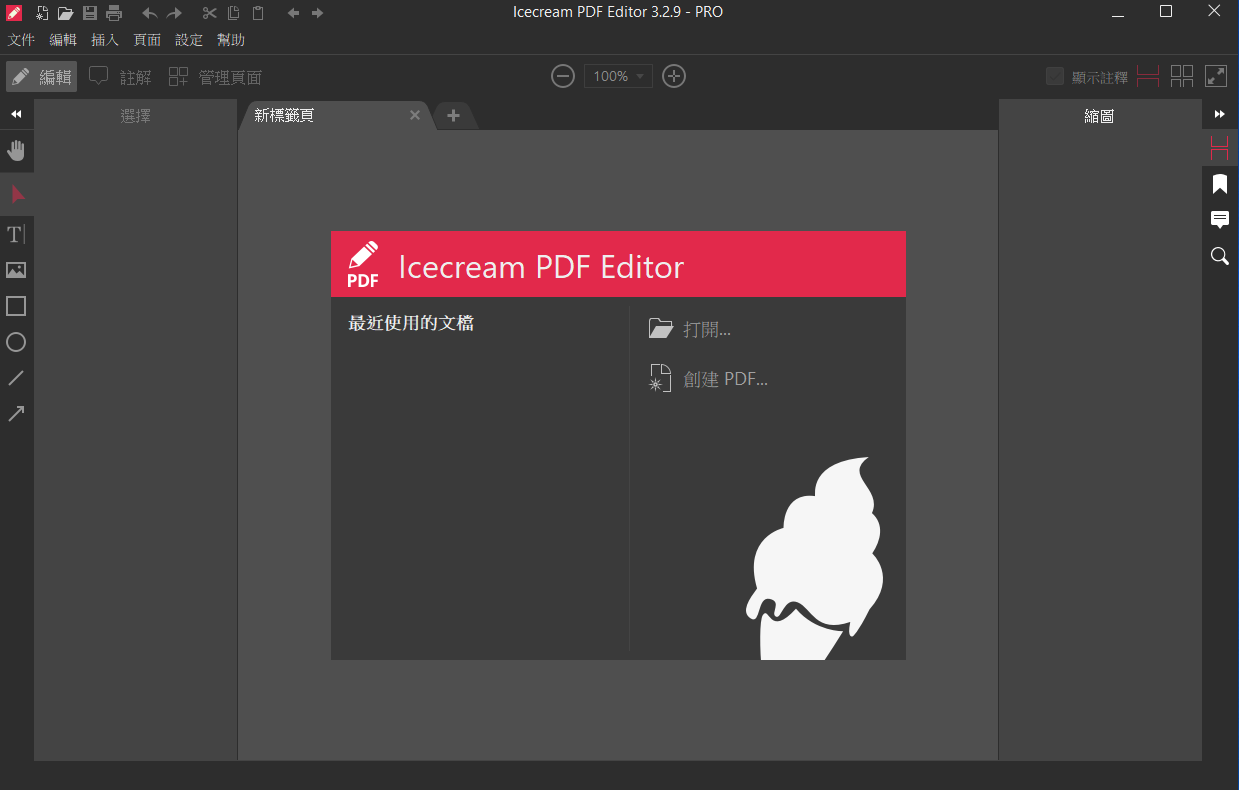Viewport: 1239px width, 790px height.
Task: Zoom out with the minus icon
Action: 563,76
